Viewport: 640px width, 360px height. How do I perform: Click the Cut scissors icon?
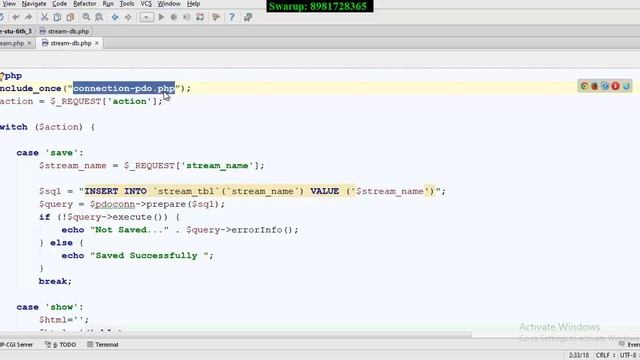coord(44,17)
